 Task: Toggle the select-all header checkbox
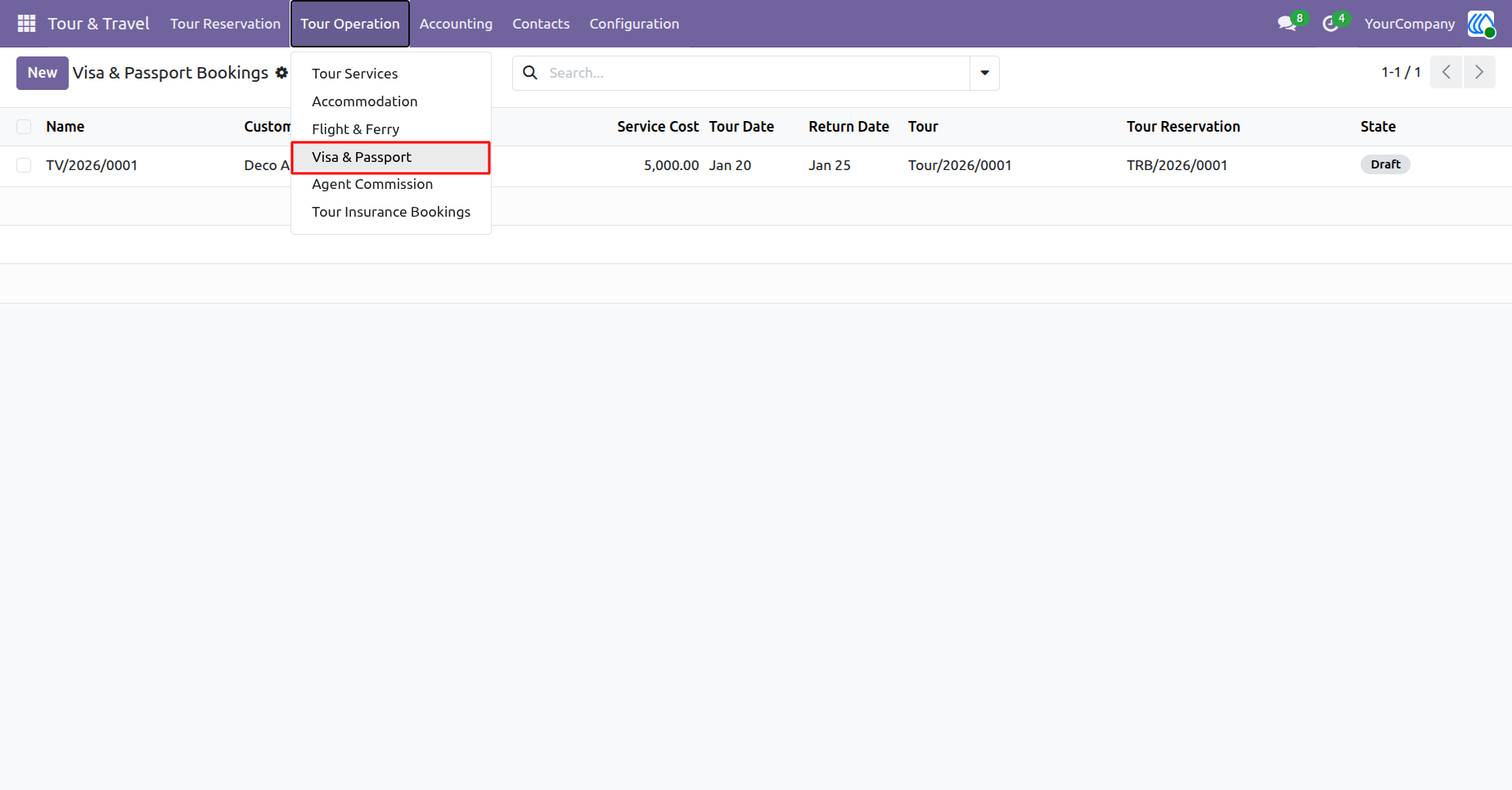(24, 127)
